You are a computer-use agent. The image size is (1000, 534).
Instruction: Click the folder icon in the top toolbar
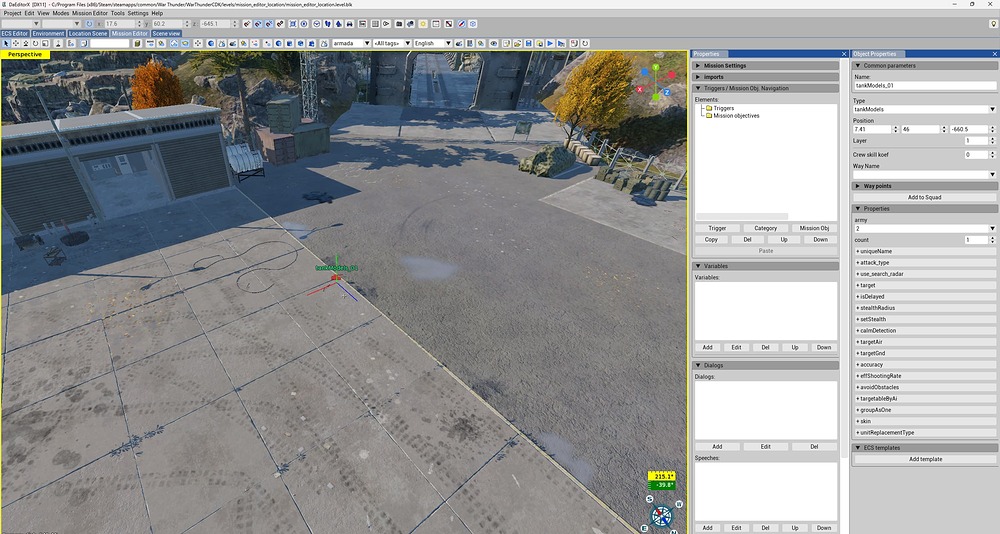pyautogui.click(x=399, y=24)
